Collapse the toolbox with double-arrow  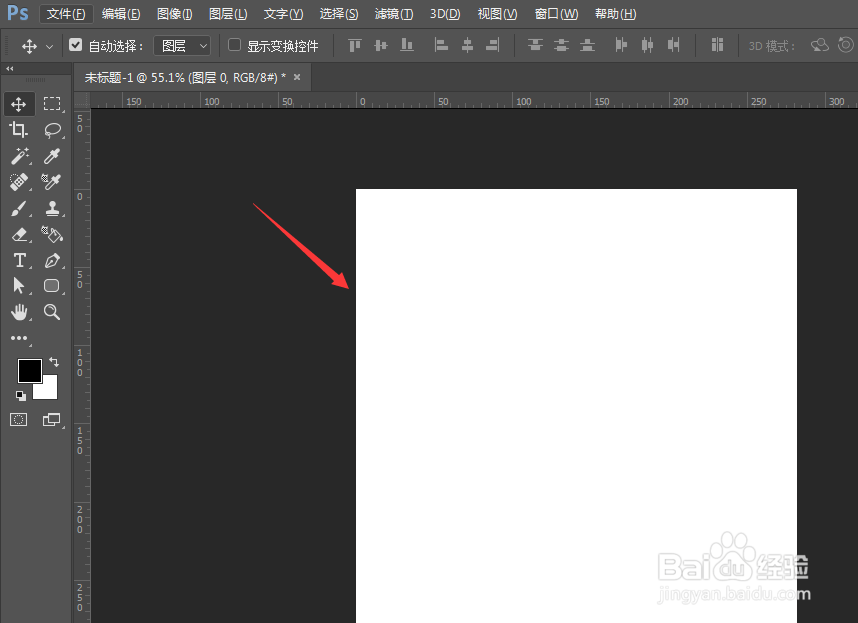pyautogui.click(x=9, y=68)
